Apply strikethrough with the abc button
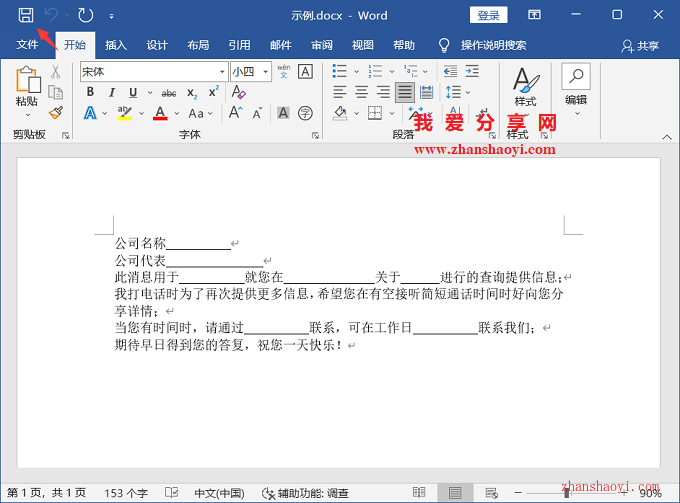The image size is (680, 503). point(169,93)
